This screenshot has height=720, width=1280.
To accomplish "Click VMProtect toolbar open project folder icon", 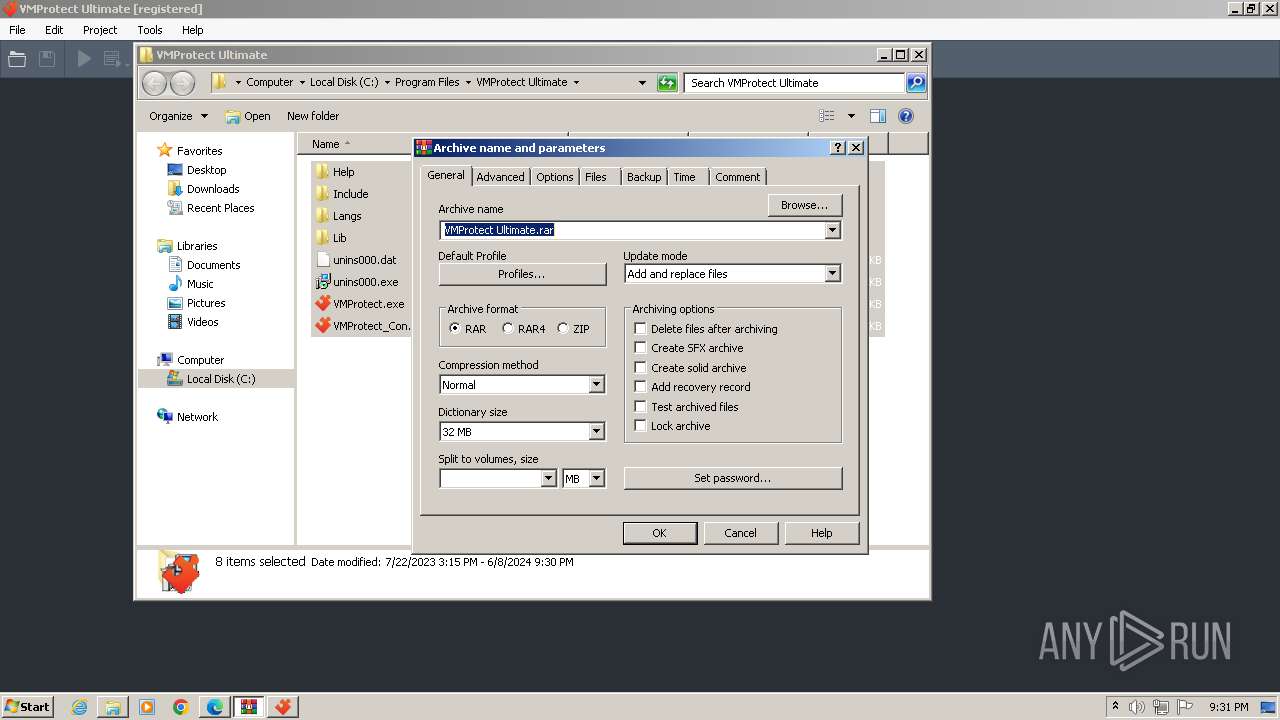I will pos(17,59).
